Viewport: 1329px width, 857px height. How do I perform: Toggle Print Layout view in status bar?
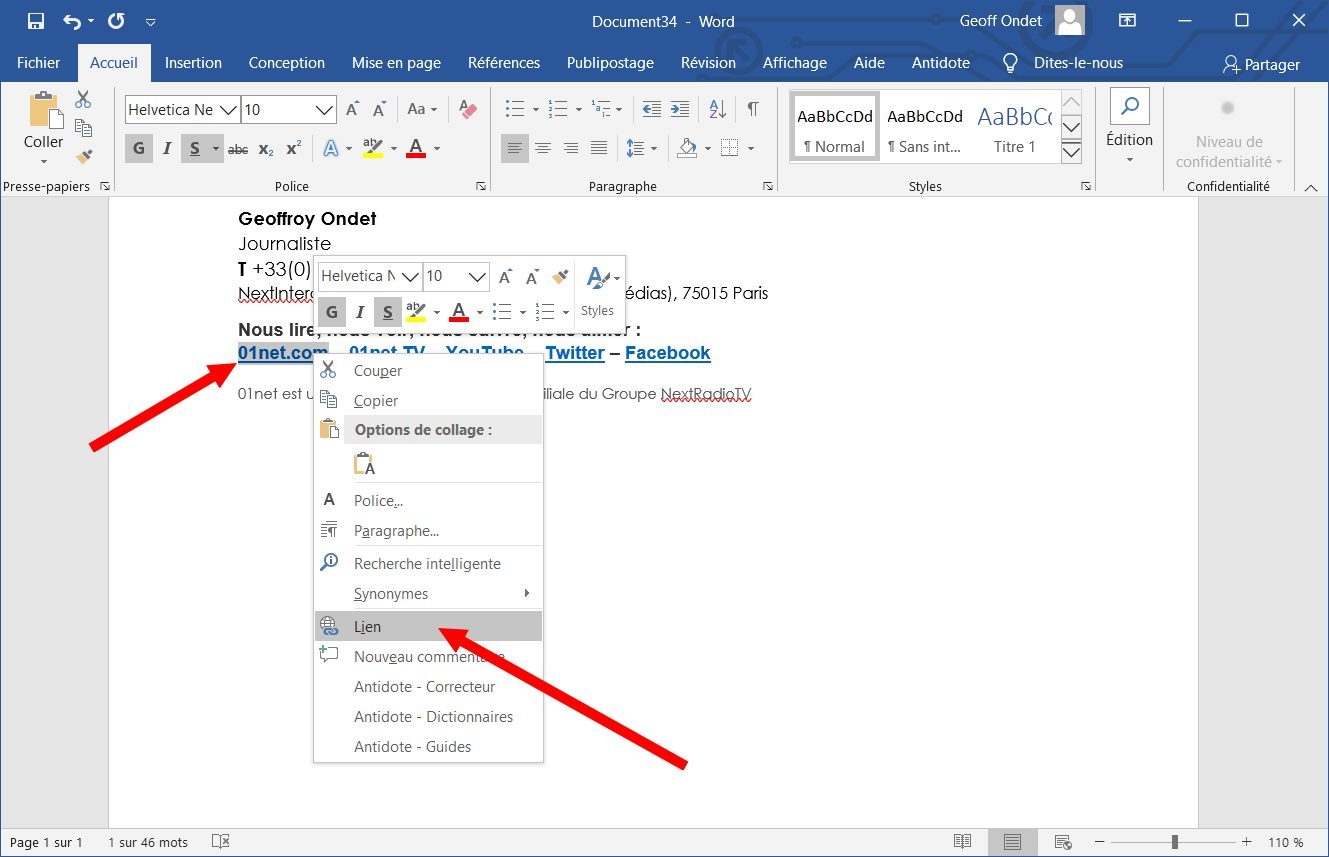[1012, 842]
